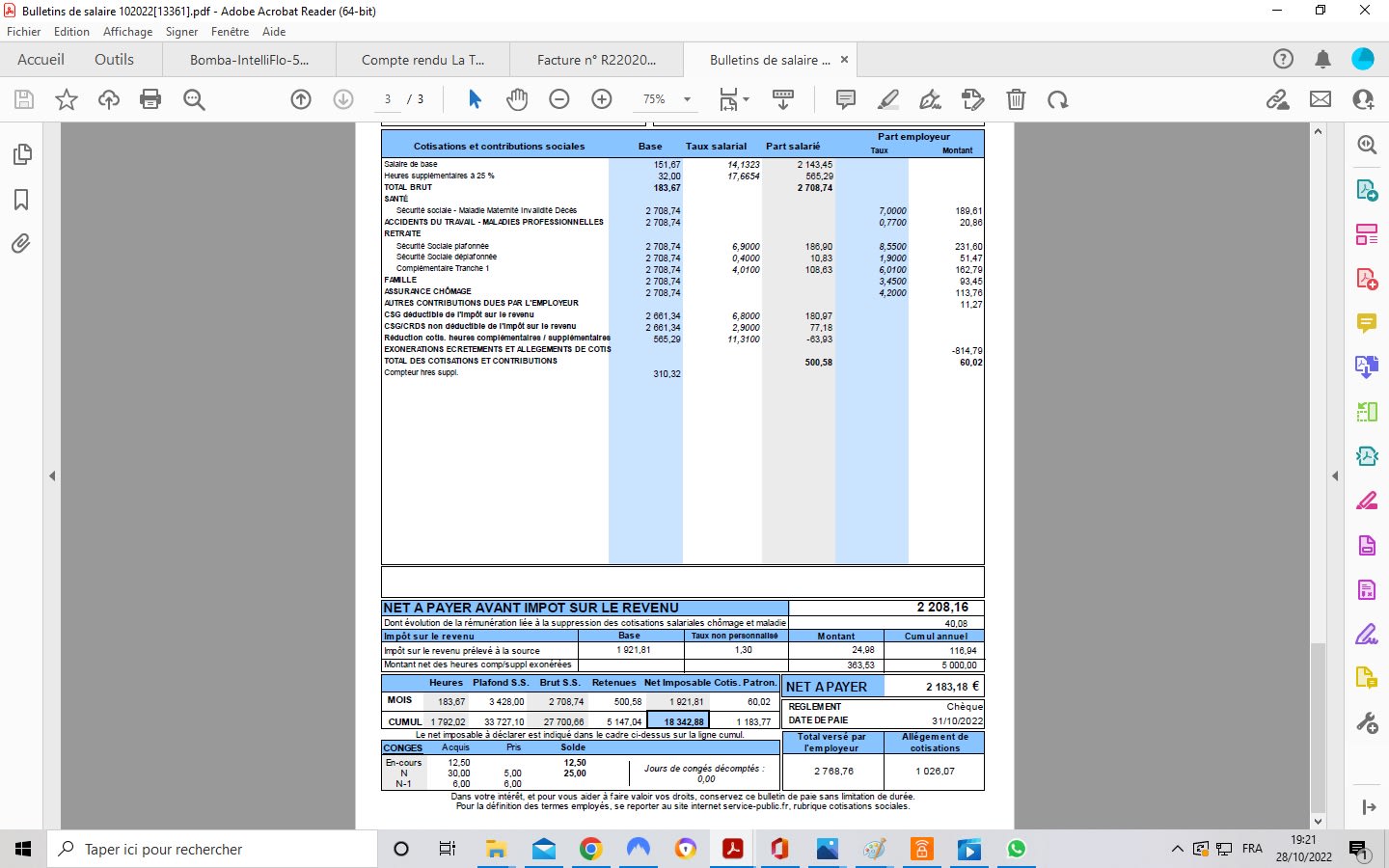The image size is (1389, 868).
Task: Open the bookmarks panel in left sidebar
Action: [x=21, y=200]
